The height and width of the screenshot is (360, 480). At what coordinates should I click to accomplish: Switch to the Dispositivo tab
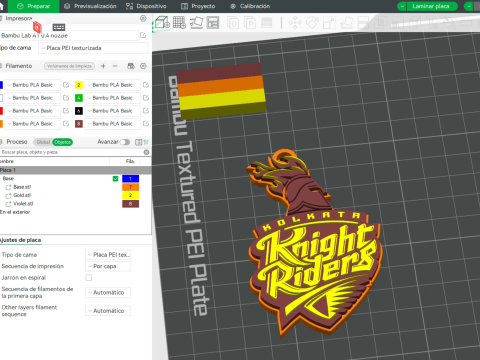146,6
